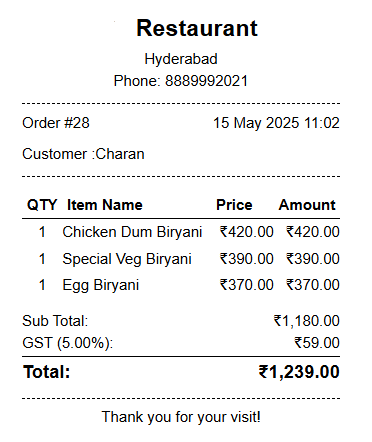Click the ₹390.00 price of Special Veg Biryani
Image resolution: width=372 pixels, height=442 pixels.
click(247, 259)
